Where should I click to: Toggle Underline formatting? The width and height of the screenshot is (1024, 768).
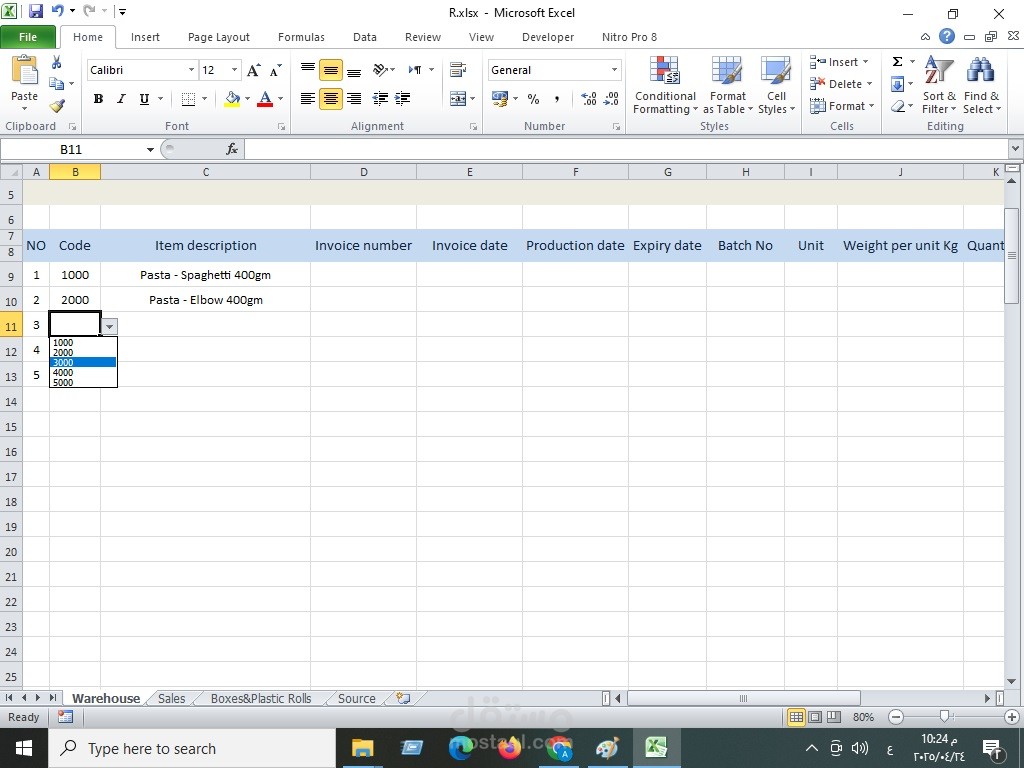(144, 99)
